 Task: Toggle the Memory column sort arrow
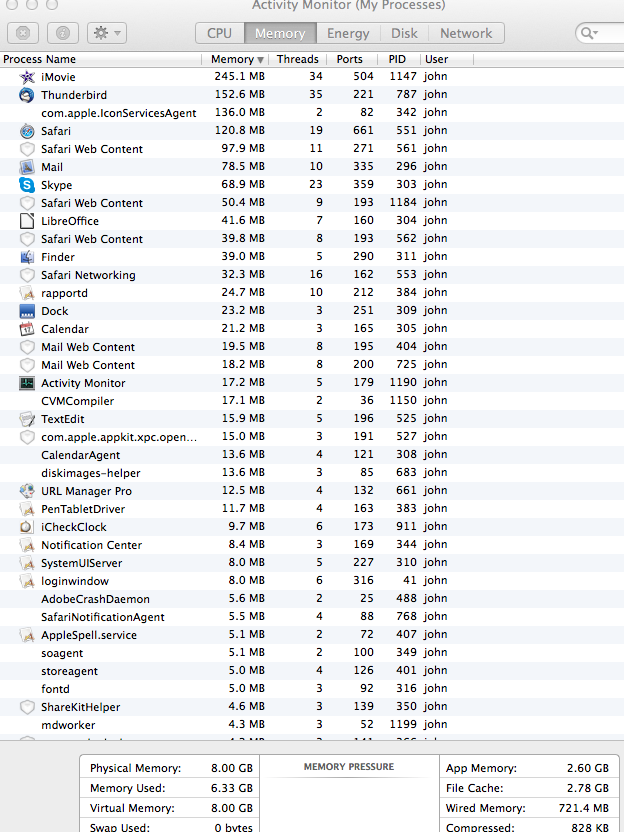click(261, 59)
